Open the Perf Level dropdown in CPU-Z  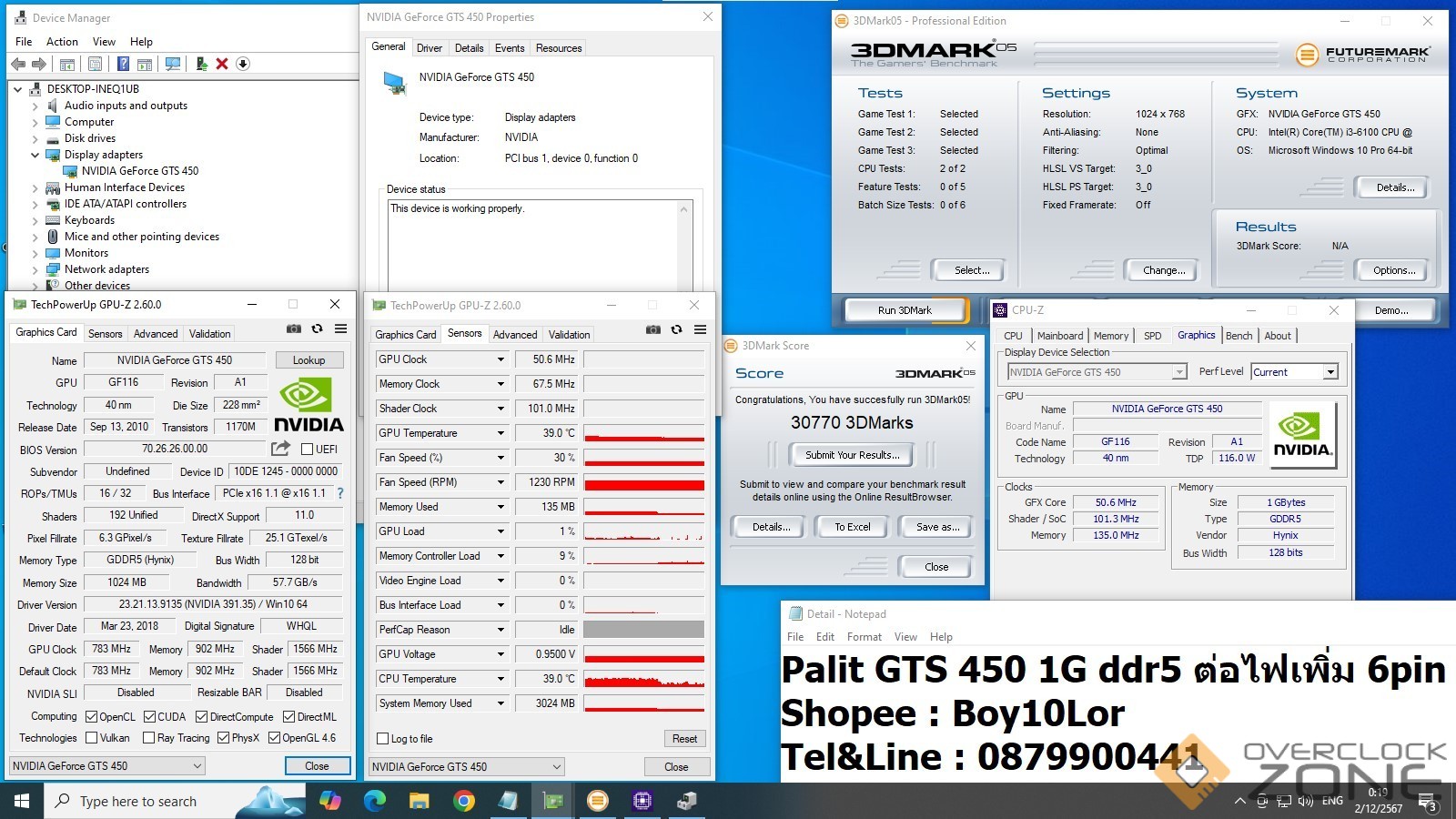point(1330,372)
